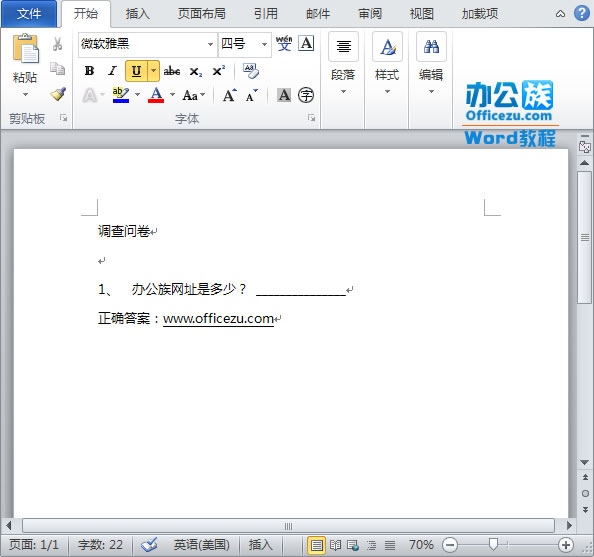
Task: Click the spelling proofing check icon
Action: click(149, 545)
